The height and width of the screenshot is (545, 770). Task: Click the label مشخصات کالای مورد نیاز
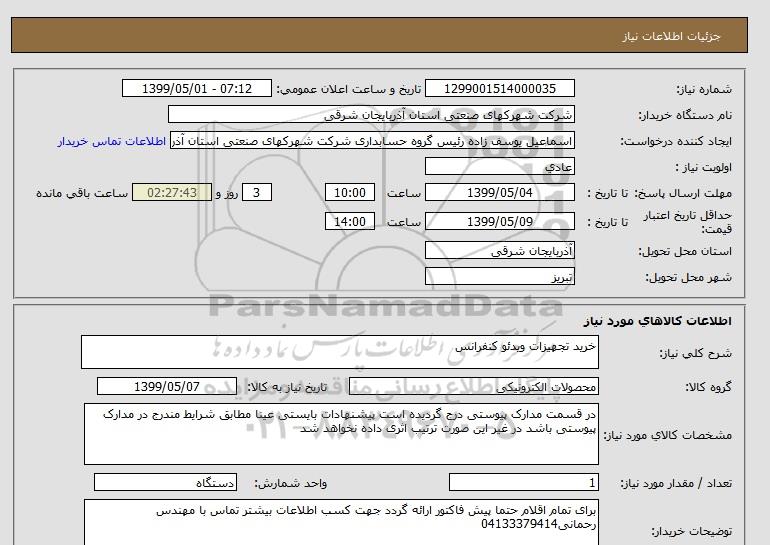click(x=667, y=435)
